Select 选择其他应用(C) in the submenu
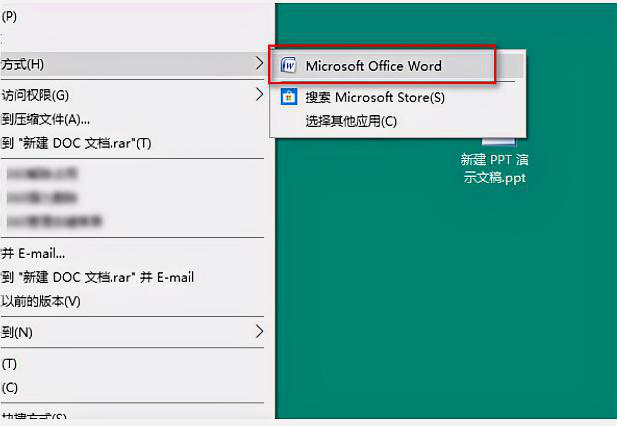The width and height of the screenshot is (617, 426). point(350,121)
